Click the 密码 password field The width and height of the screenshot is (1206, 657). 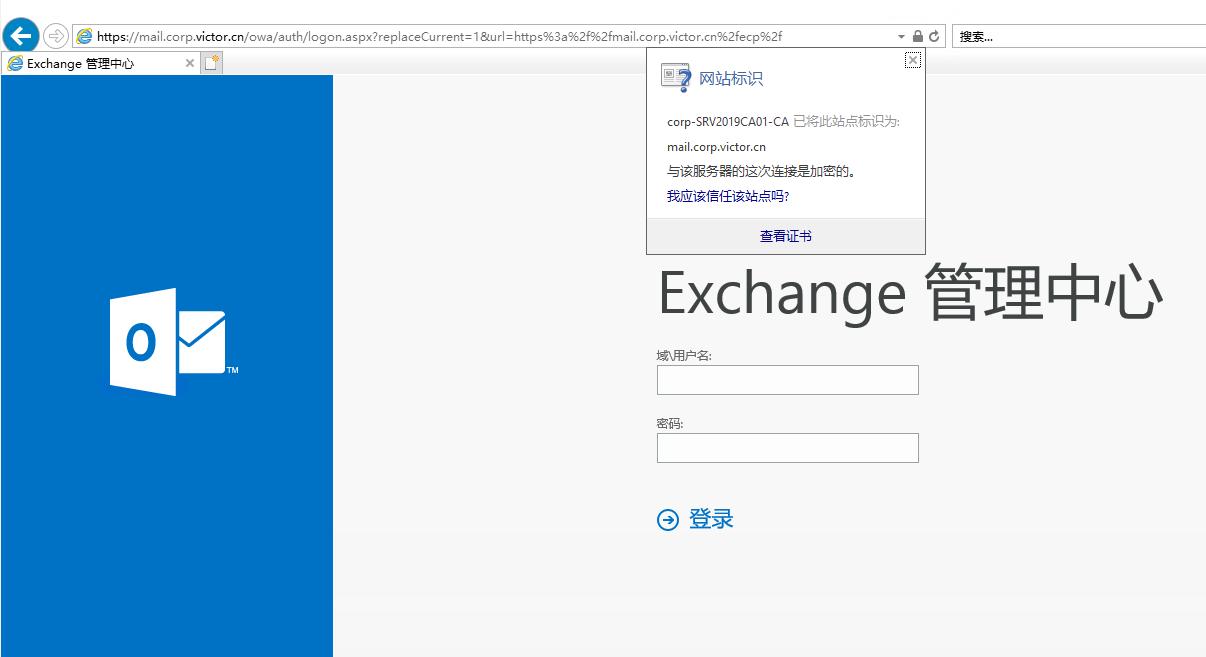(x=786, y=448)
